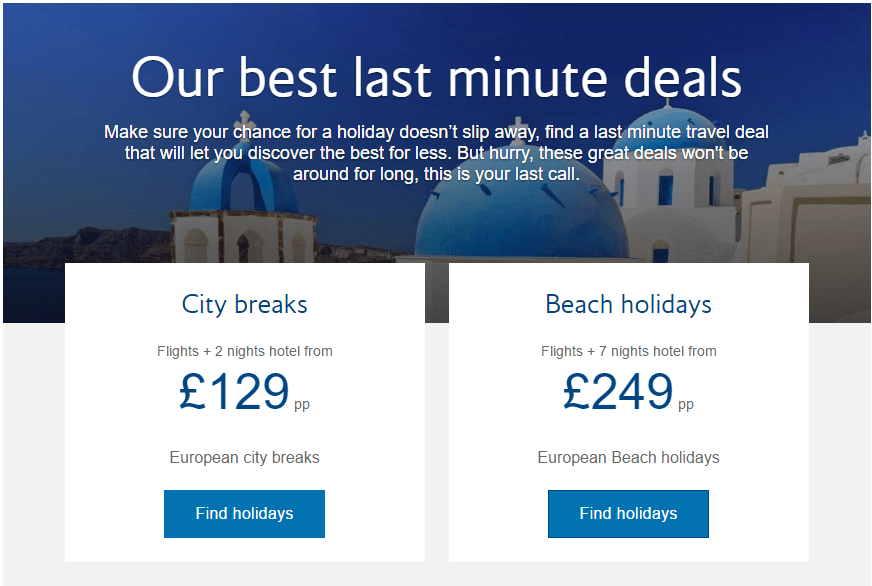
Task: Click the "European Beach holidays" description
Action: click(x=628, y=458)
